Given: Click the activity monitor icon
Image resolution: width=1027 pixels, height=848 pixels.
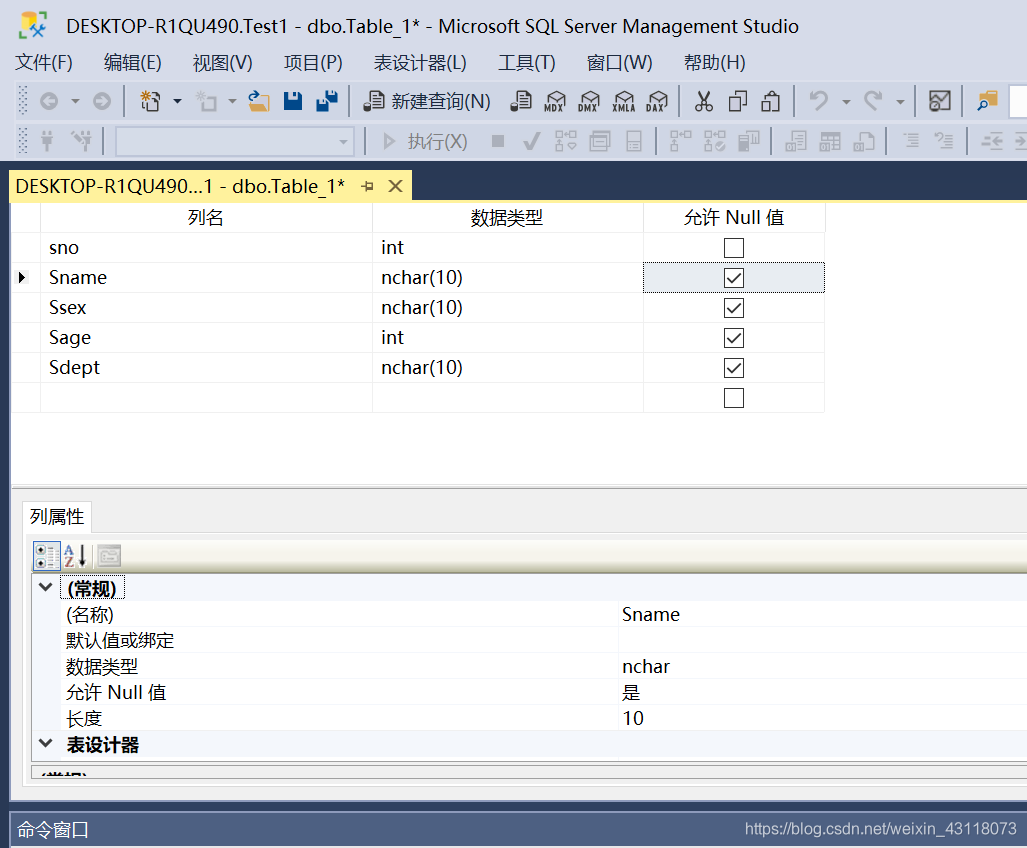Looking at the screenshot, I should 939,101.
